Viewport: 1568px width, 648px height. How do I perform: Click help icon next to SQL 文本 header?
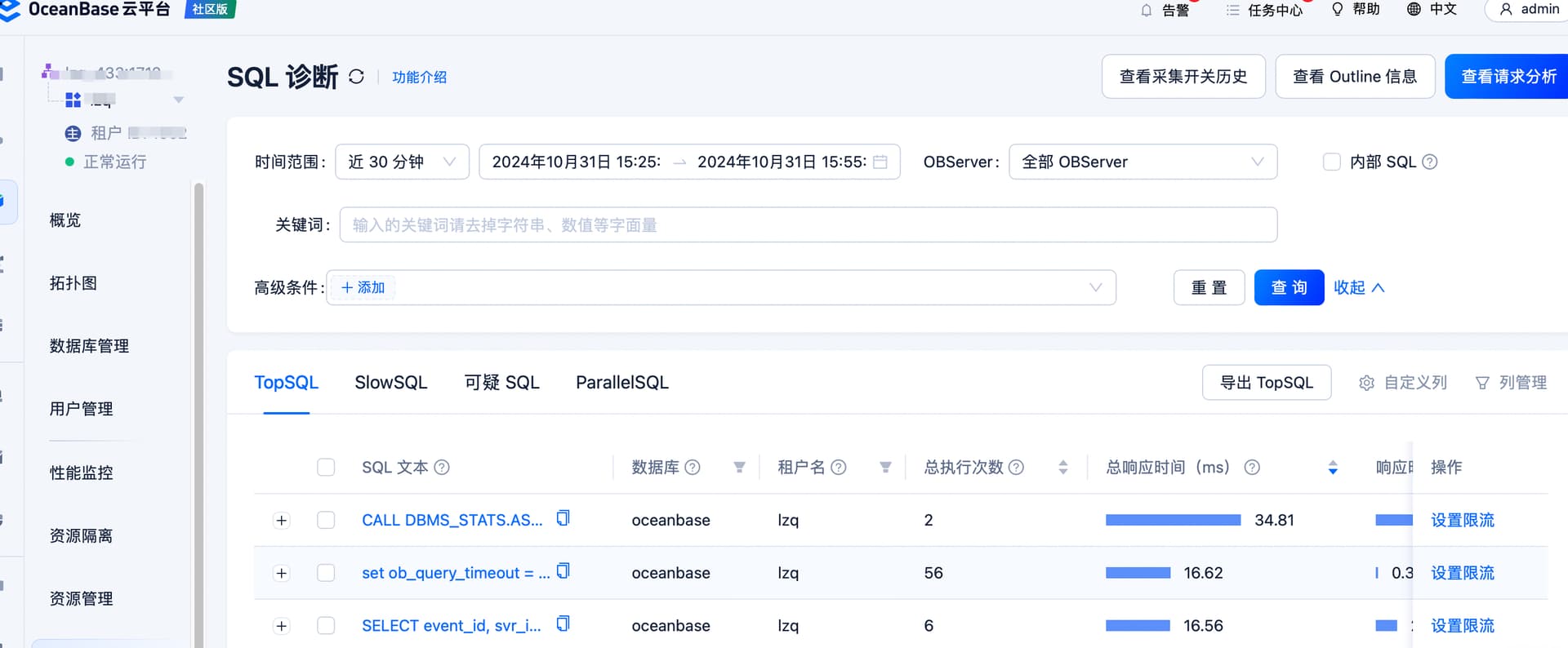click(442, 467)
